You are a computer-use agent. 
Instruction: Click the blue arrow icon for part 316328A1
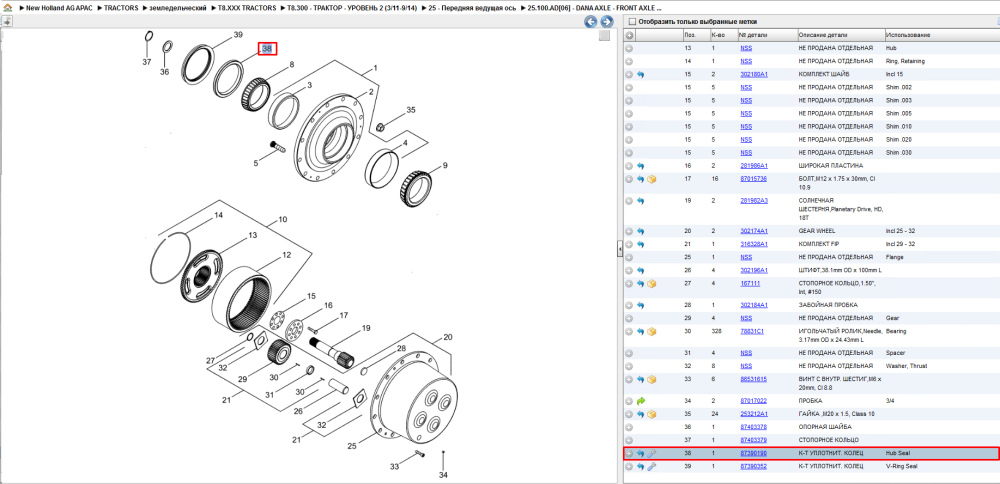point(640,244)
